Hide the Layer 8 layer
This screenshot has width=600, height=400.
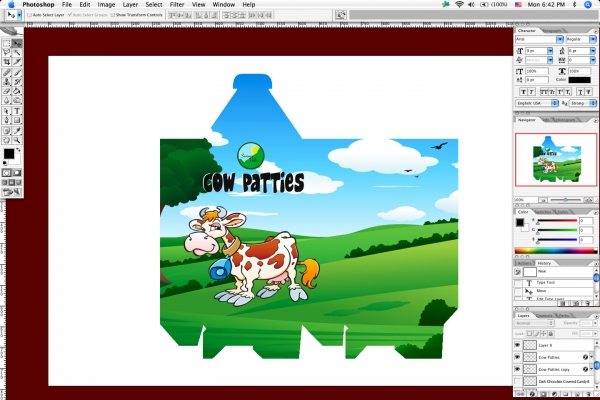[517, 345]
